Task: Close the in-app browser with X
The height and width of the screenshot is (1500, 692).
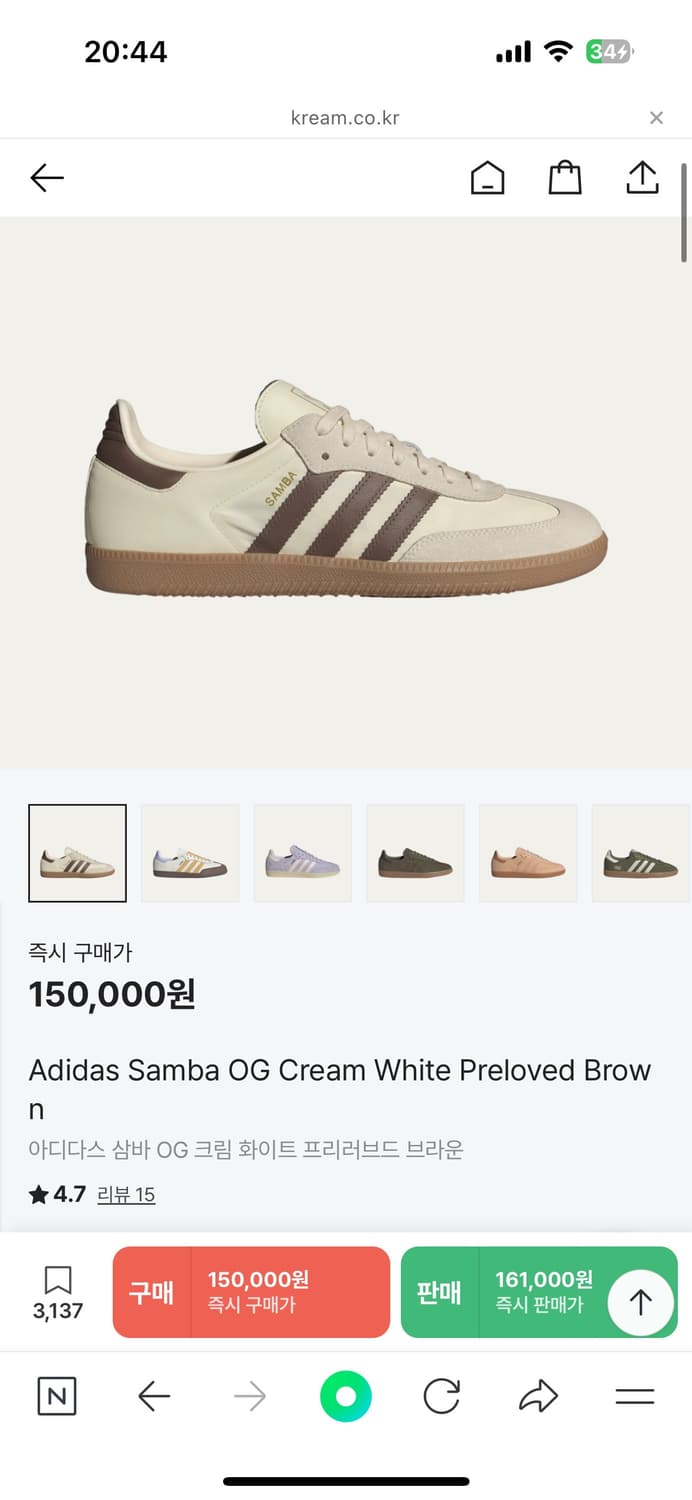Action: [656, 118]
